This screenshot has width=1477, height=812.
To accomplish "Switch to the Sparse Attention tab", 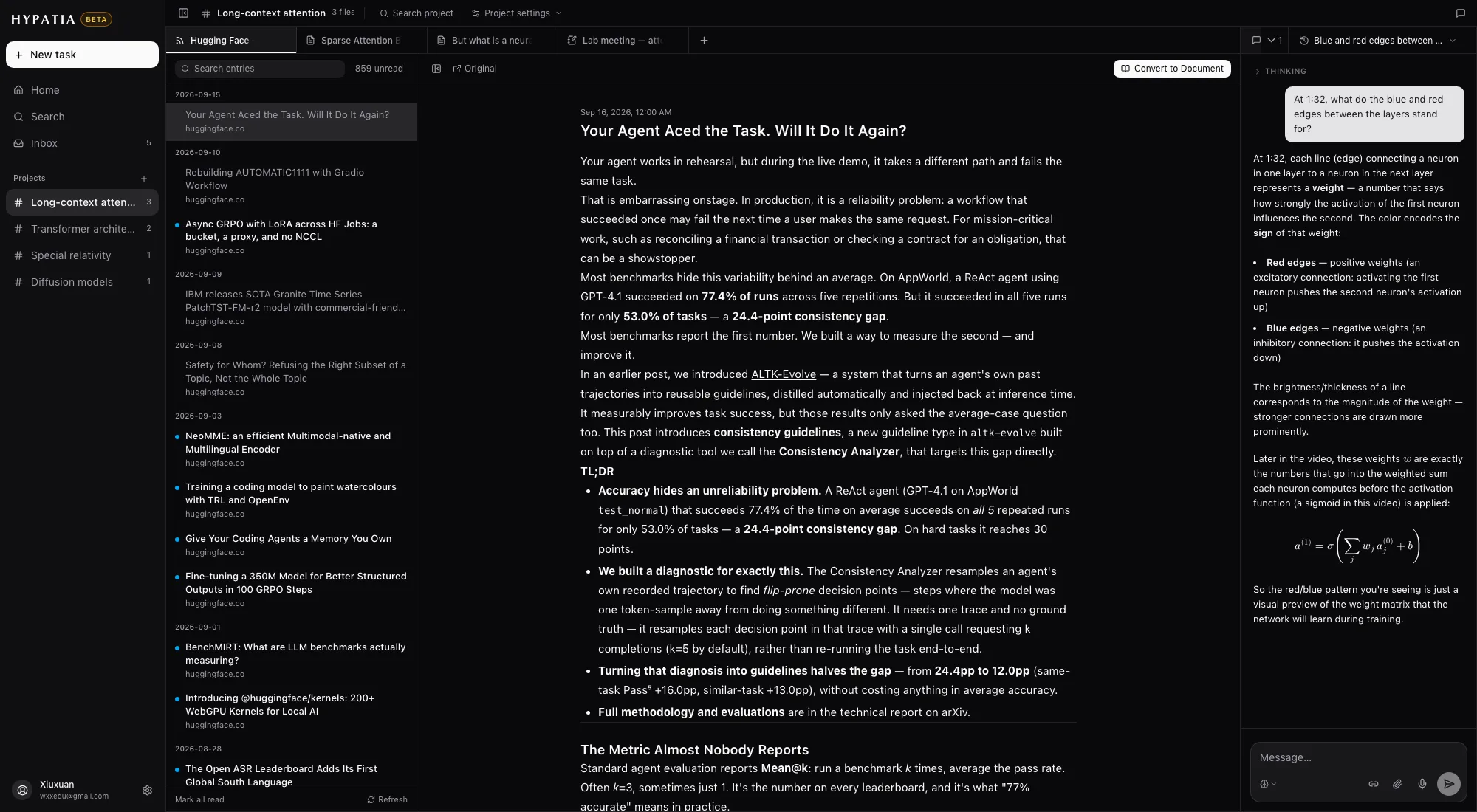I will pyautogui.click(x=362, y=41).
